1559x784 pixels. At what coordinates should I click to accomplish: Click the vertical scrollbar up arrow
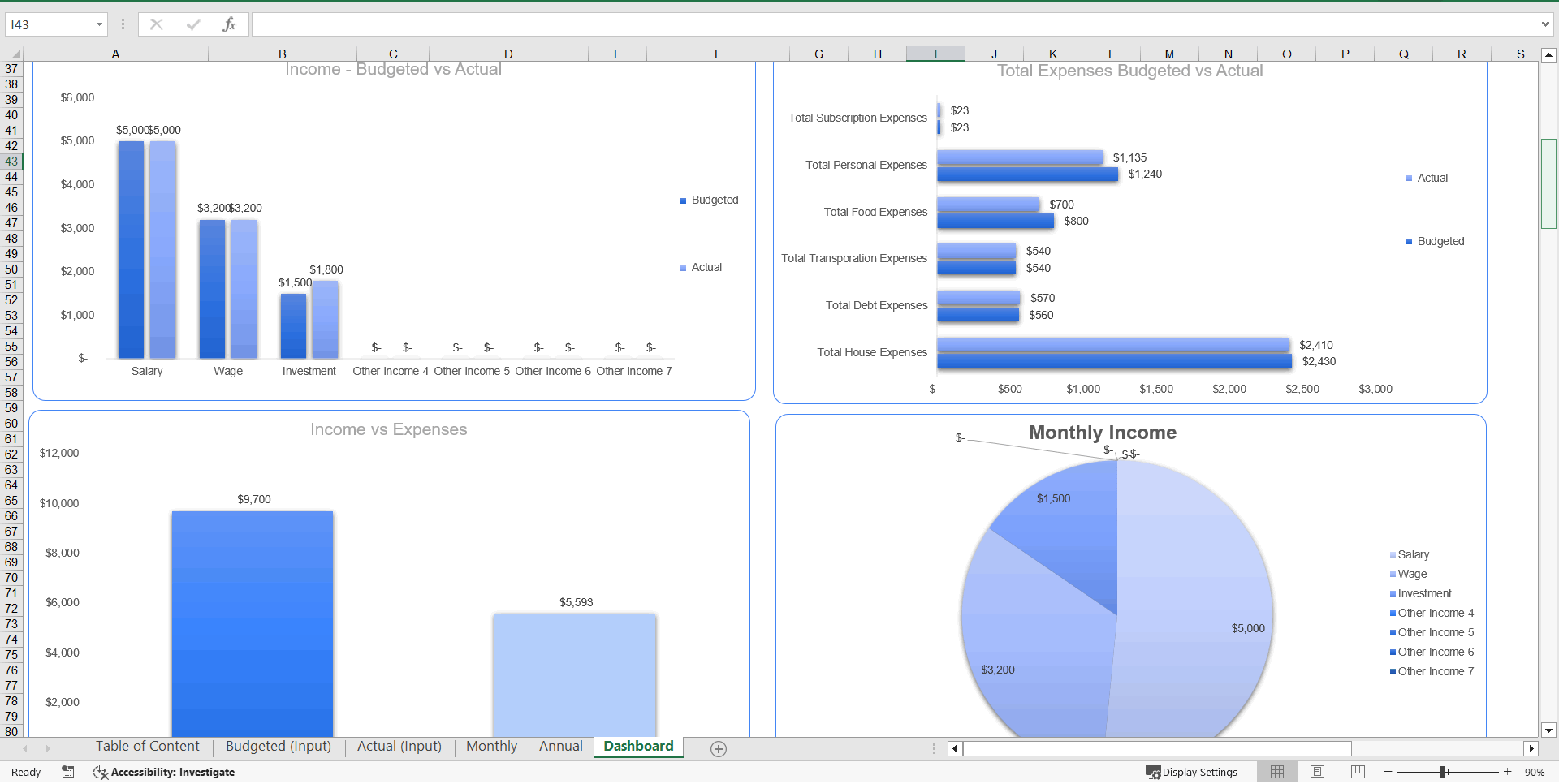tap(1548, 56)
